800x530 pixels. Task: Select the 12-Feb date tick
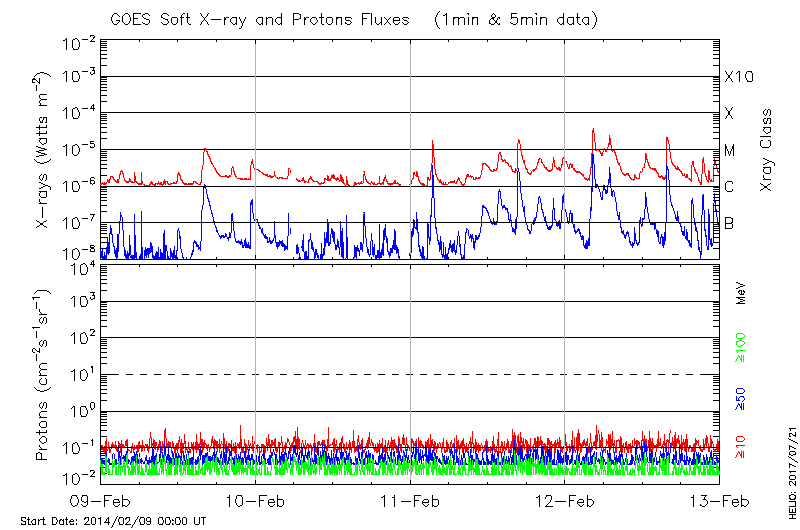565,500
